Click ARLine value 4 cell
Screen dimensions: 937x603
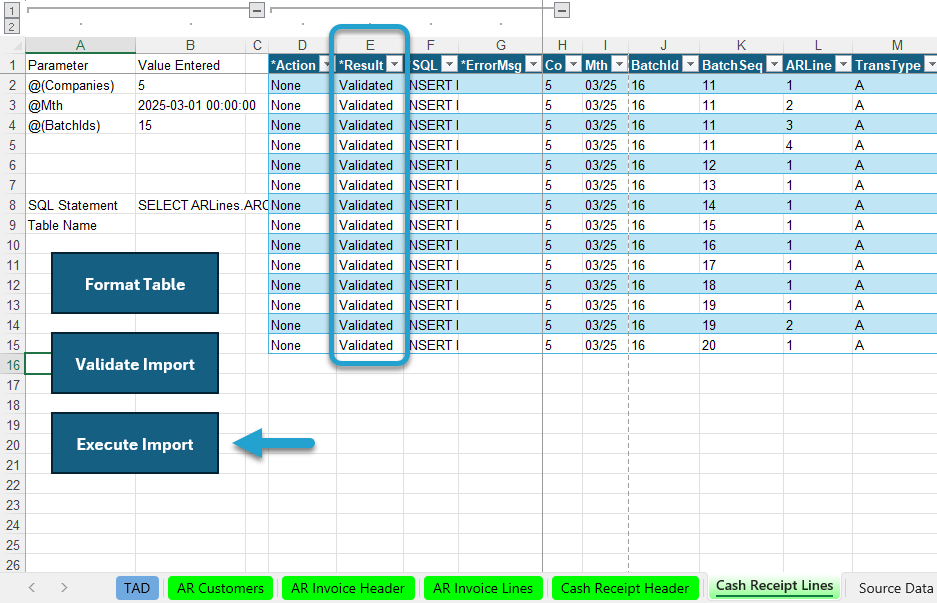click(x=817, y=145)
